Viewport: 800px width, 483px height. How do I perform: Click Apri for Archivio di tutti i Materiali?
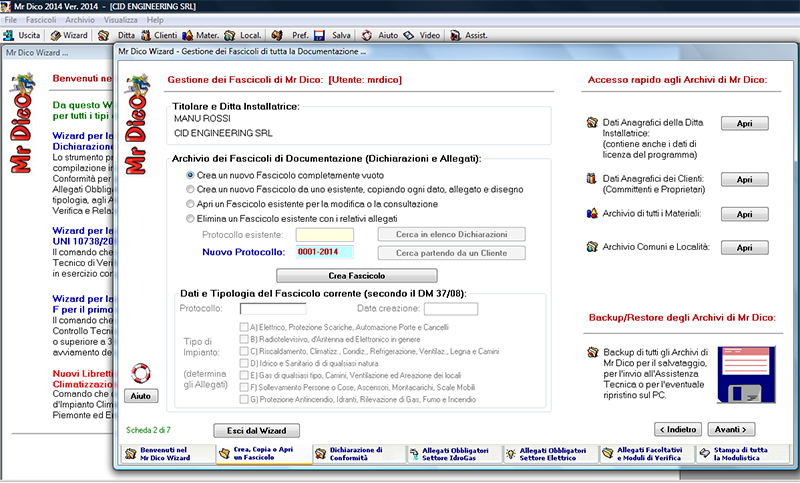pyautogui.click(x=744, y=213)
